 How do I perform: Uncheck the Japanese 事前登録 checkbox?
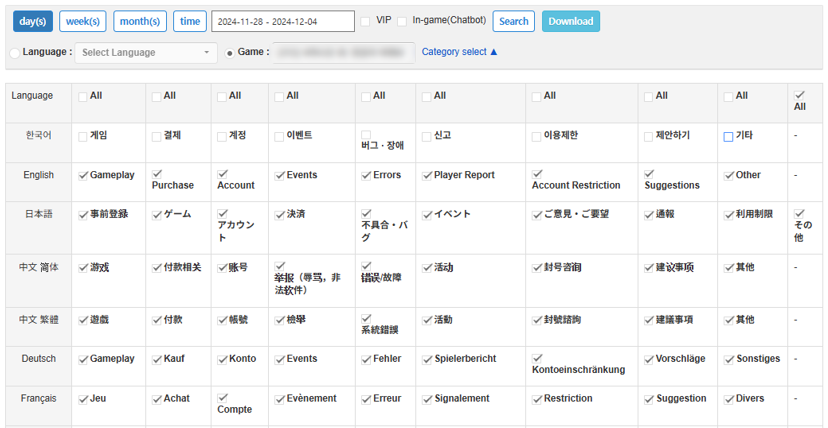84,215
